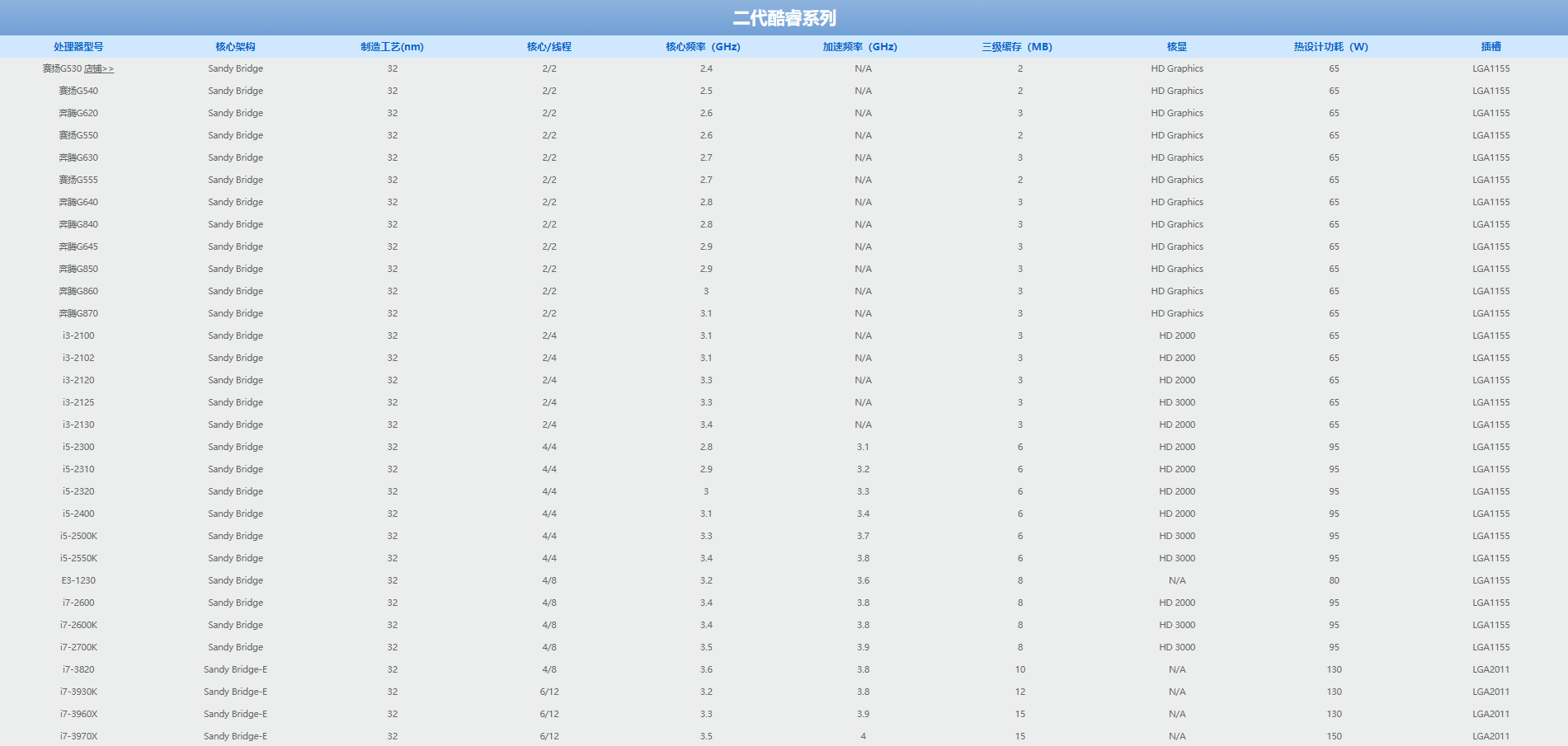Select the 奔腾G645 model name
This screenshot has height=746, width=1568.
[78, 246]
